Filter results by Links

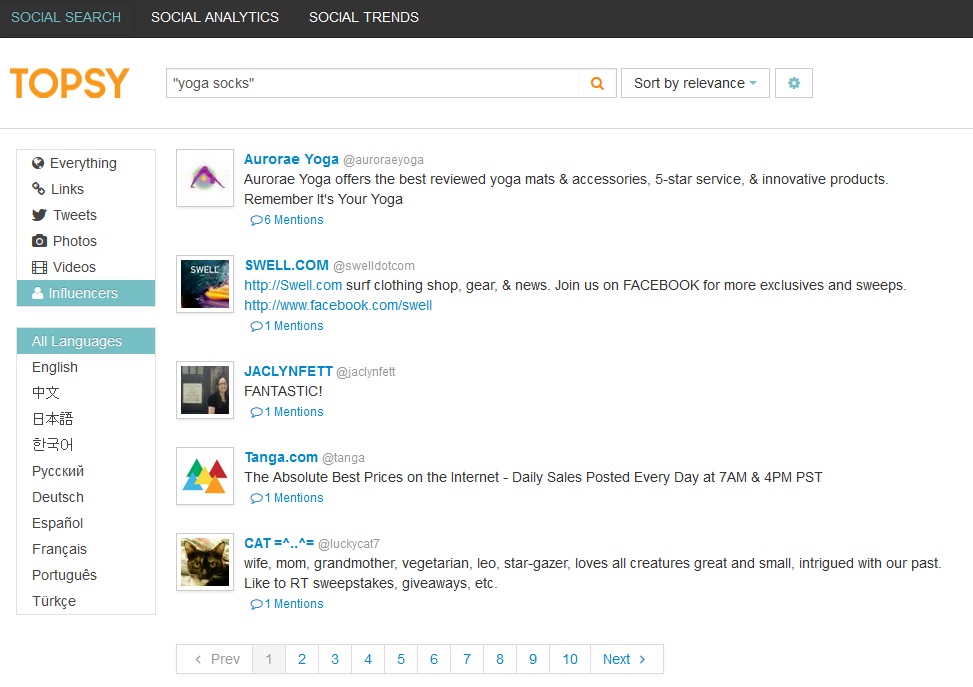click(x=86, y=189)
